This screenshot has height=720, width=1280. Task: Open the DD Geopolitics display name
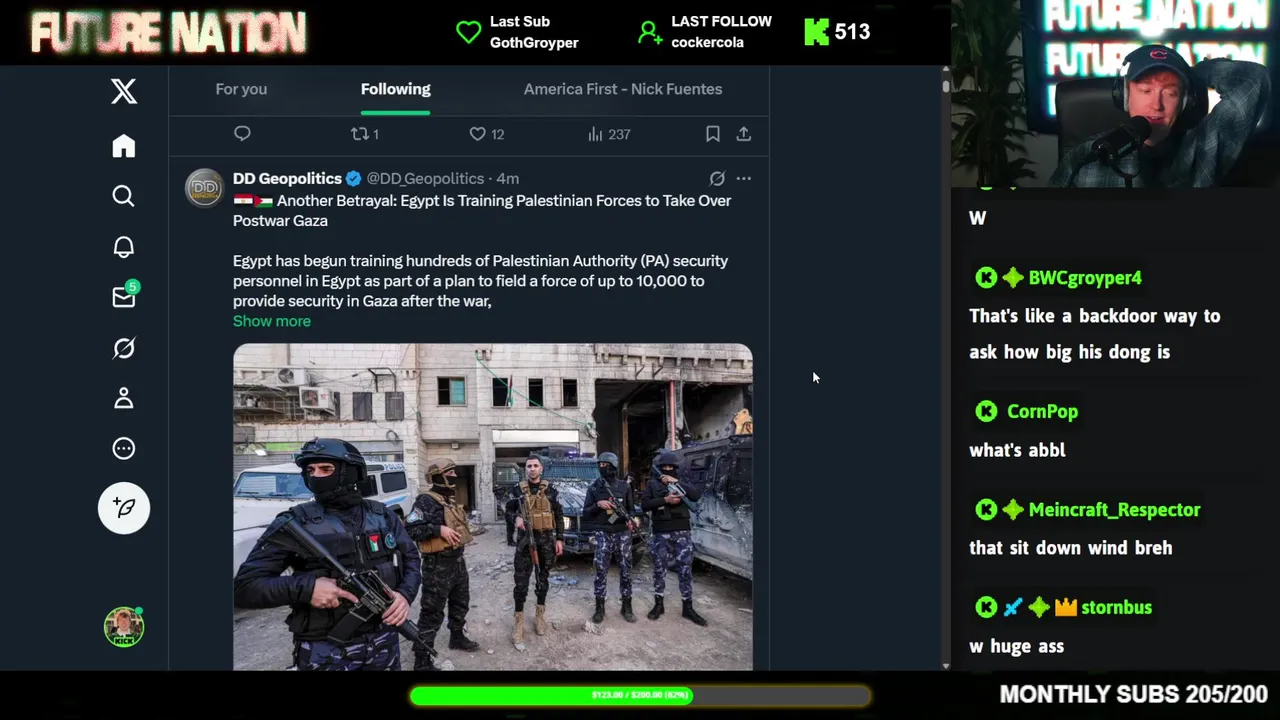(x=287, y=179)
